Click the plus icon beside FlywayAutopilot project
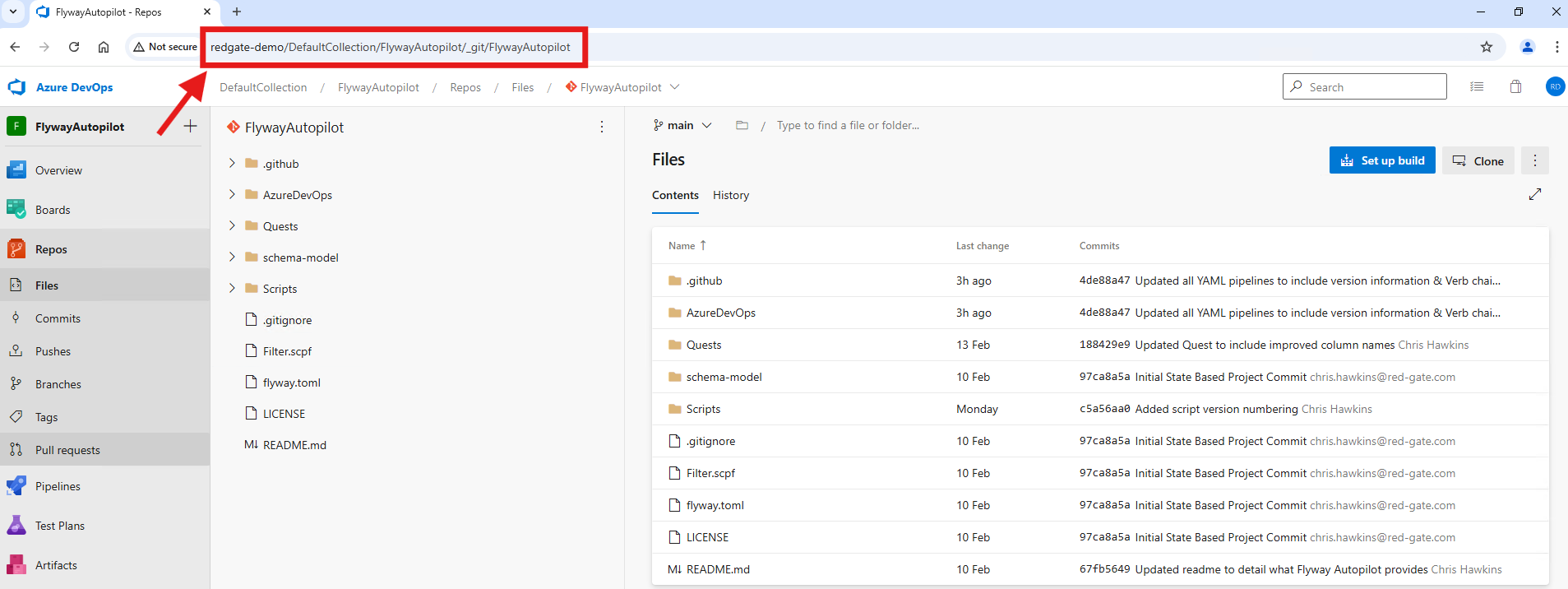This screenshot has height=589, width=1568. pos(190,126)
